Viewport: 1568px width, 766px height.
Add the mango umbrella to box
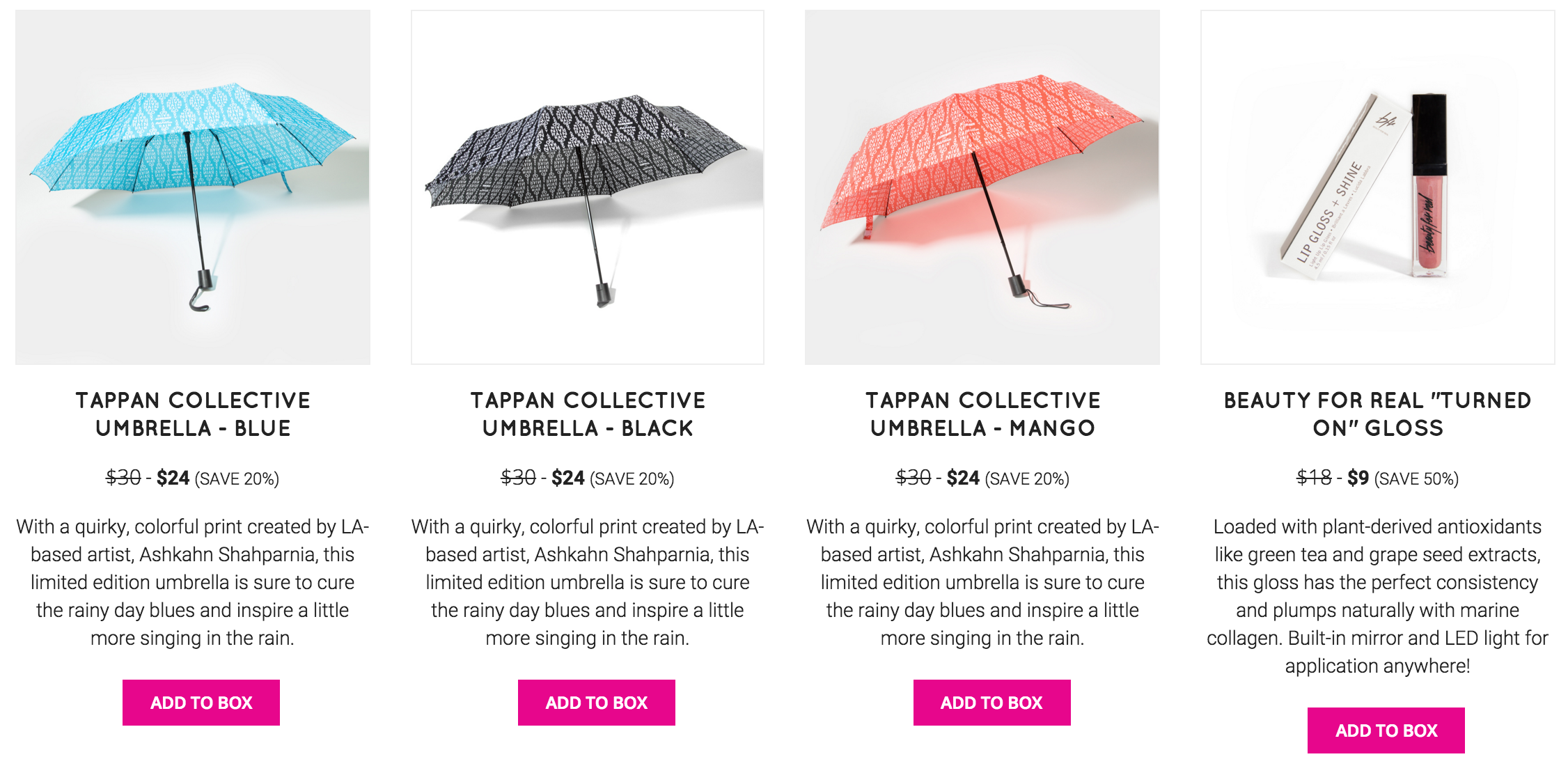pyautogui.click(x=992, y=703)
